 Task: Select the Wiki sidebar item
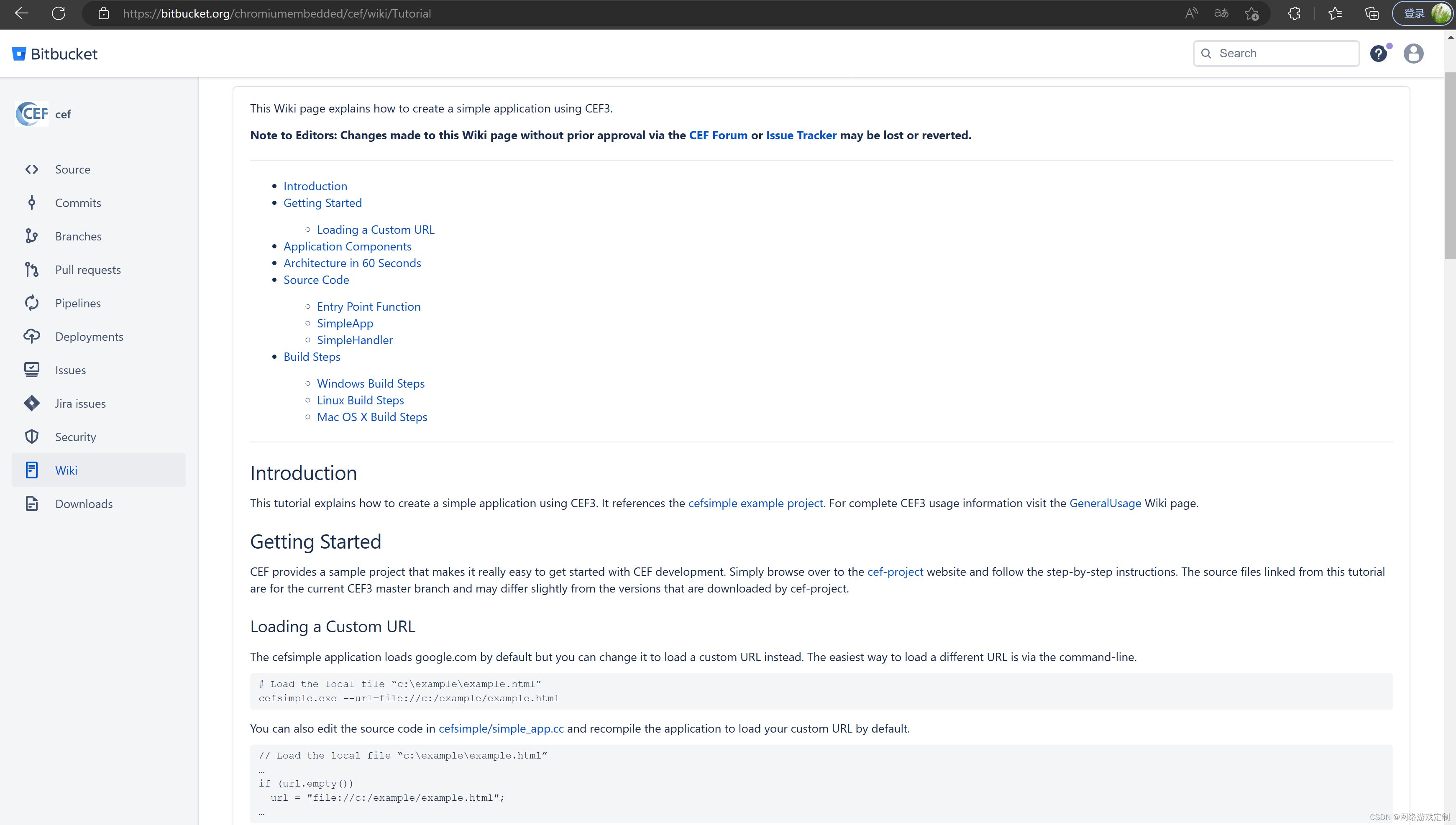[x=99, y=470]
